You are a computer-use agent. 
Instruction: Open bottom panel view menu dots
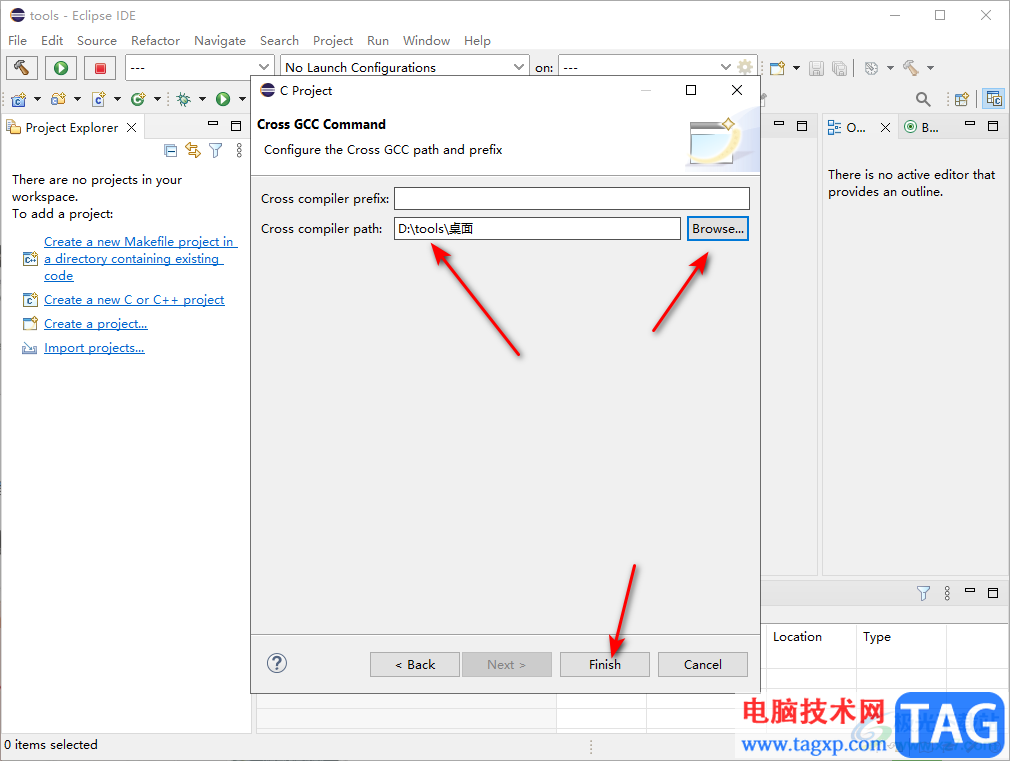point(947,593)
